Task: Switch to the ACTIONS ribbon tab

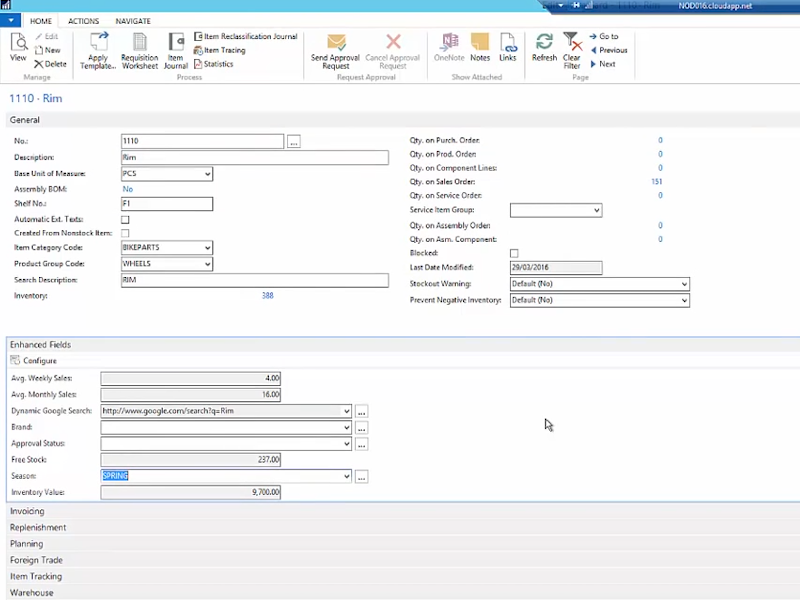Action: coord(84,21)
